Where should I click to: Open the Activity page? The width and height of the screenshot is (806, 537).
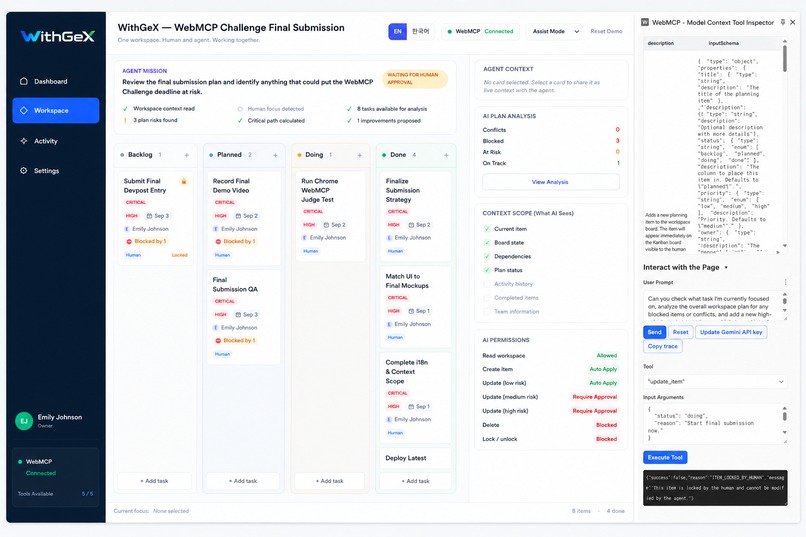pos(56,141)
